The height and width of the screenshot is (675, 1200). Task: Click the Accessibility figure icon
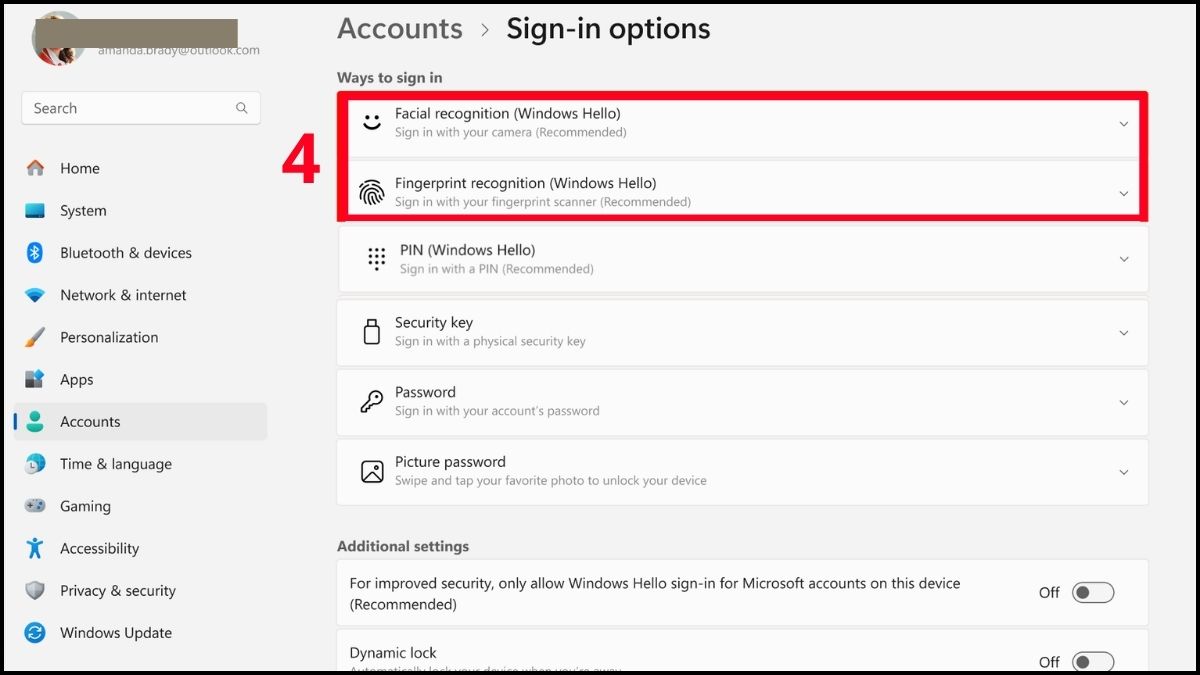point(35,548)
